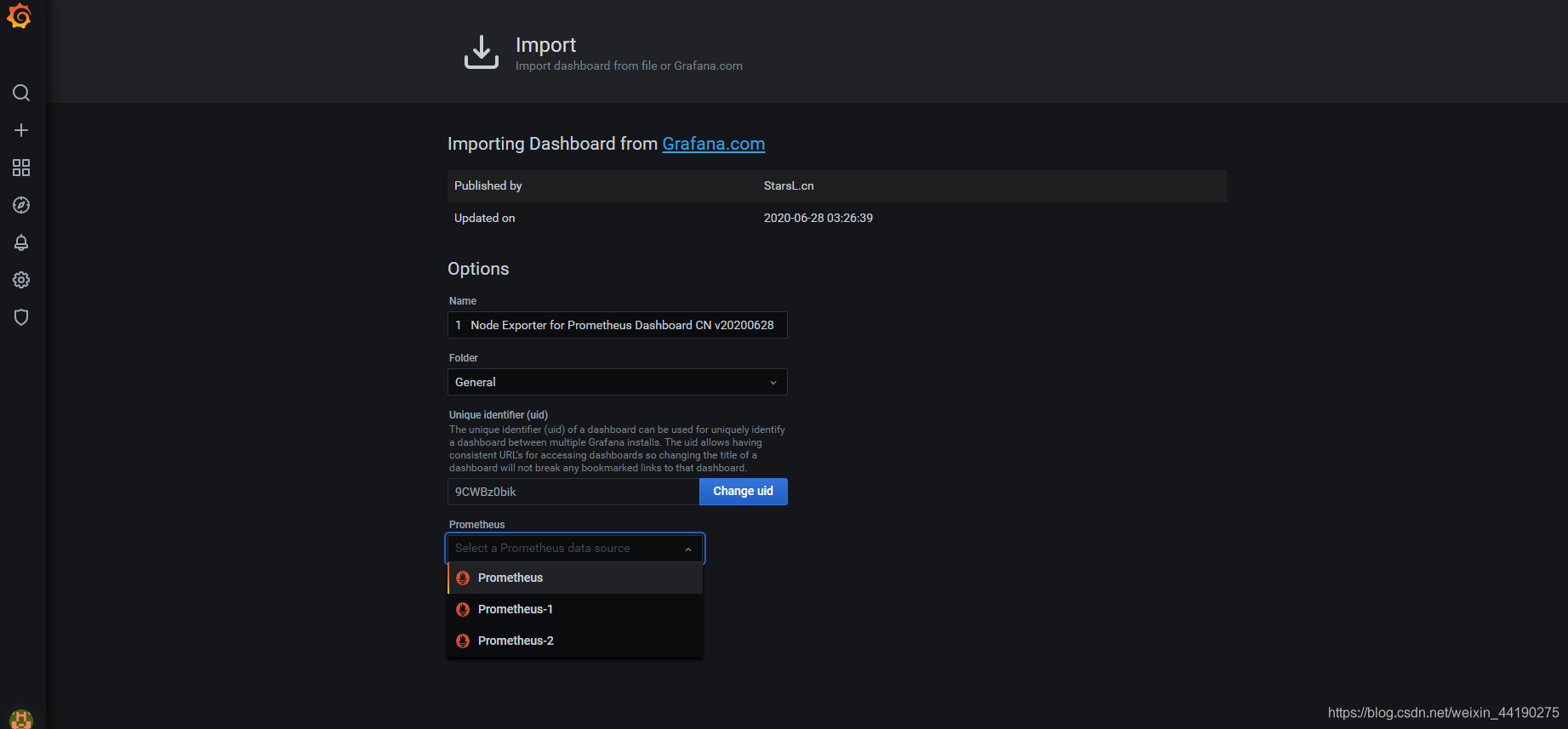This screenshot has width=1568, height=729.
Task: Click the flame icon beside the Prometheus option
Action: pos(463,578)
